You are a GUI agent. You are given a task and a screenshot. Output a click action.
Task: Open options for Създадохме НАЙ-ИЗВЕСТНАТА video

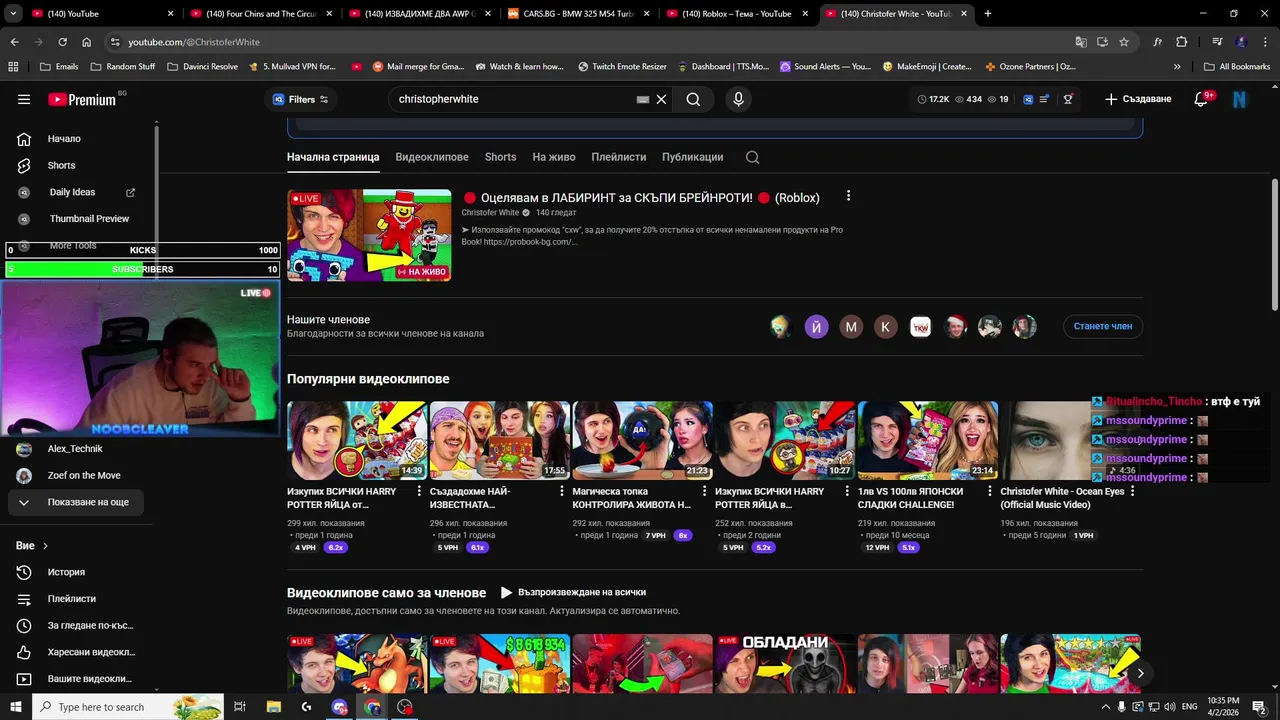(561, 492)
